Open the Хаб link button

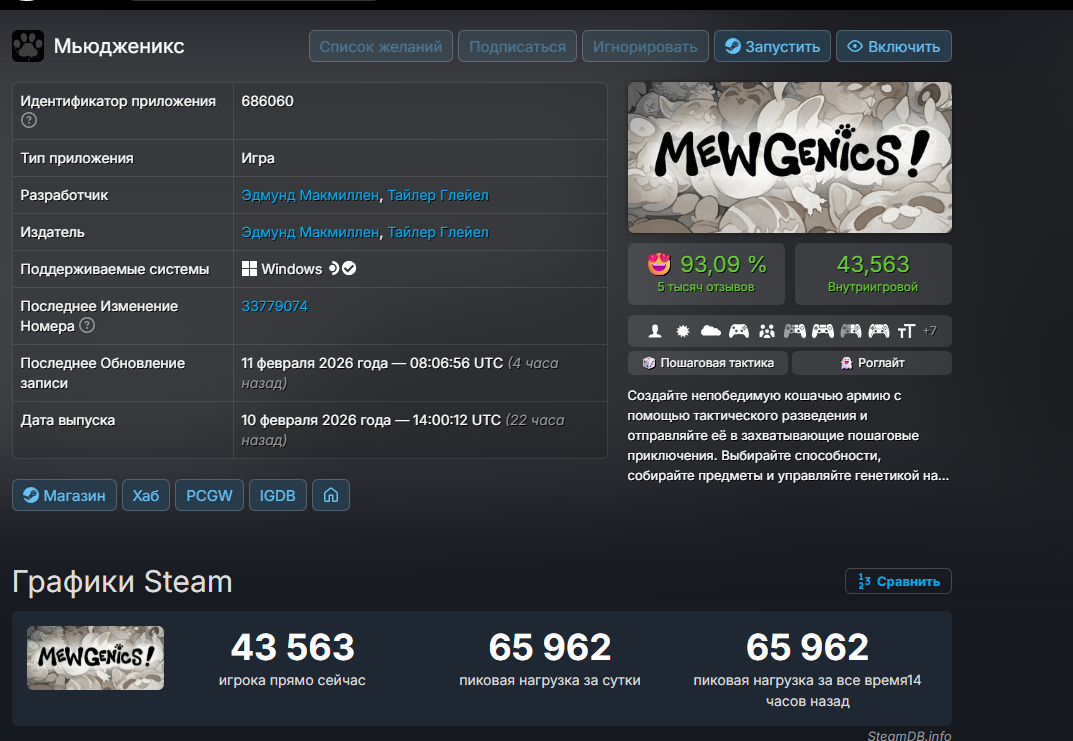pos(146,495)
